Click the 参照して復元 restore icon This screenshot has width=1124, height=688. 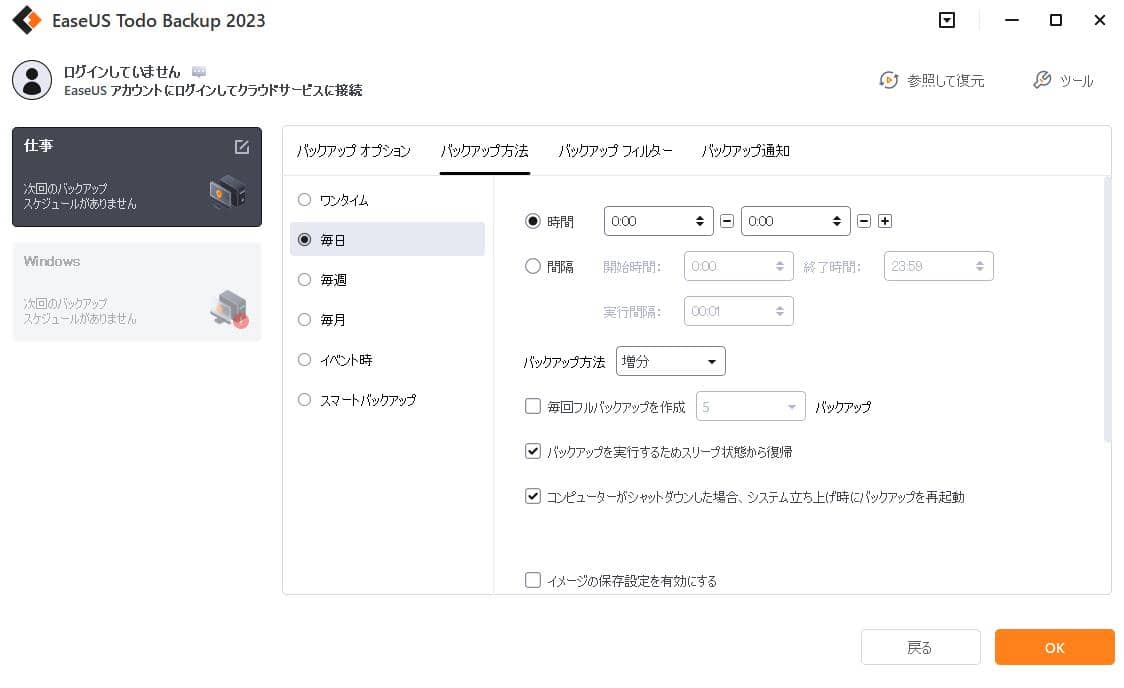point(888,80)
